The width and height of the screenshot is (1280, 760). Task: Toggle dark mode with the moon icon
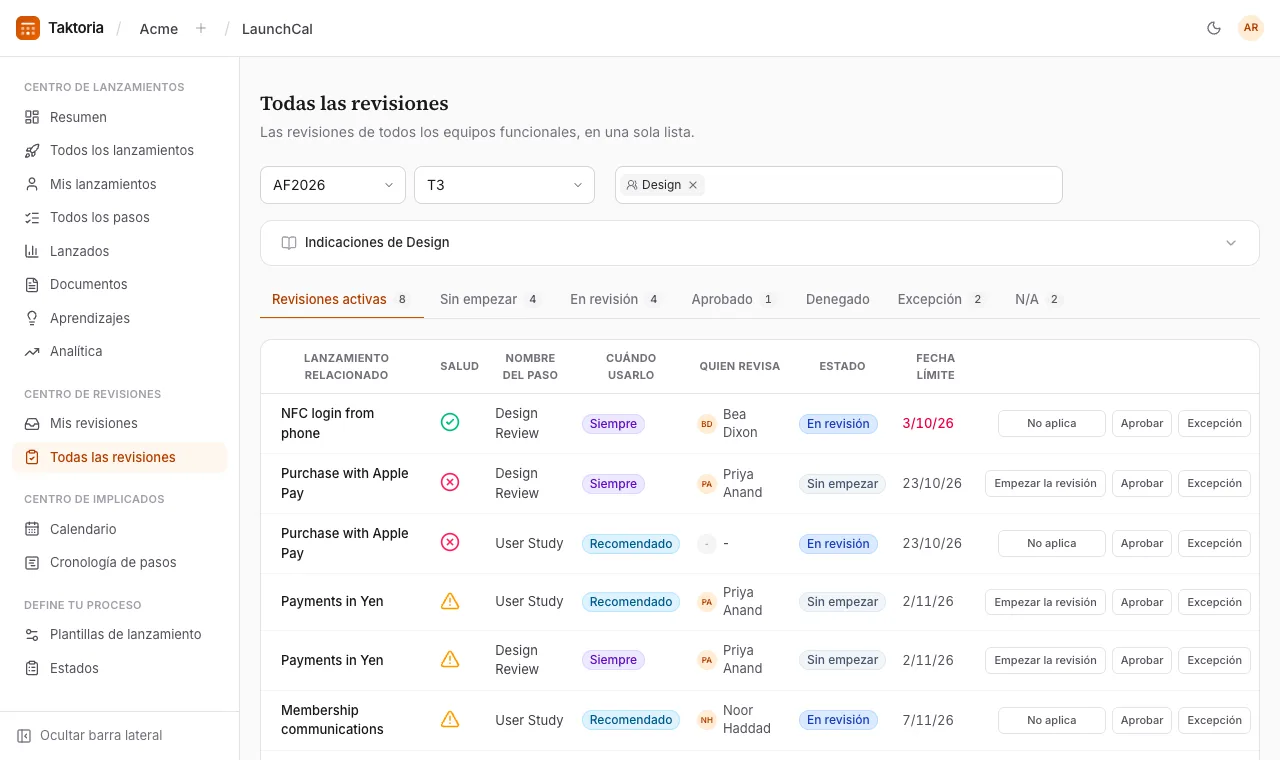(x=1214, y=28)
